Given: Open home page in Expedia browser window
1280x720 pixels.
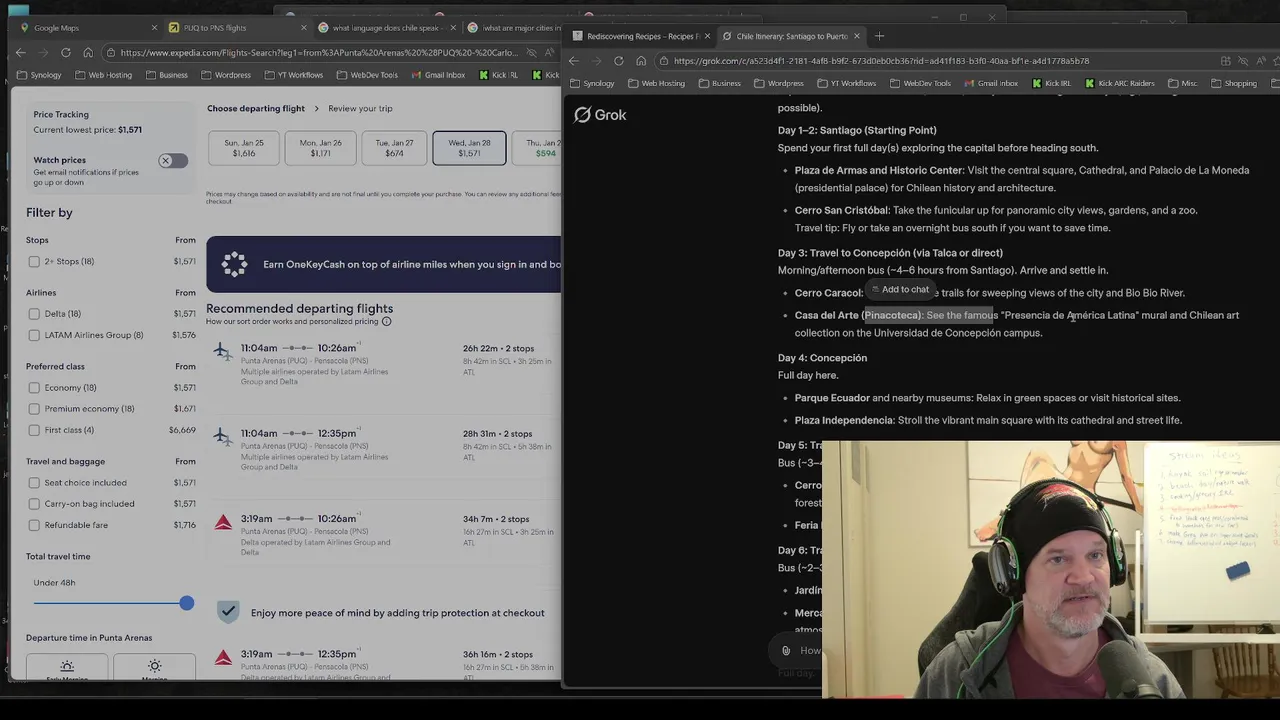Looking at the screenshot, I should click(x=88, y=53).
